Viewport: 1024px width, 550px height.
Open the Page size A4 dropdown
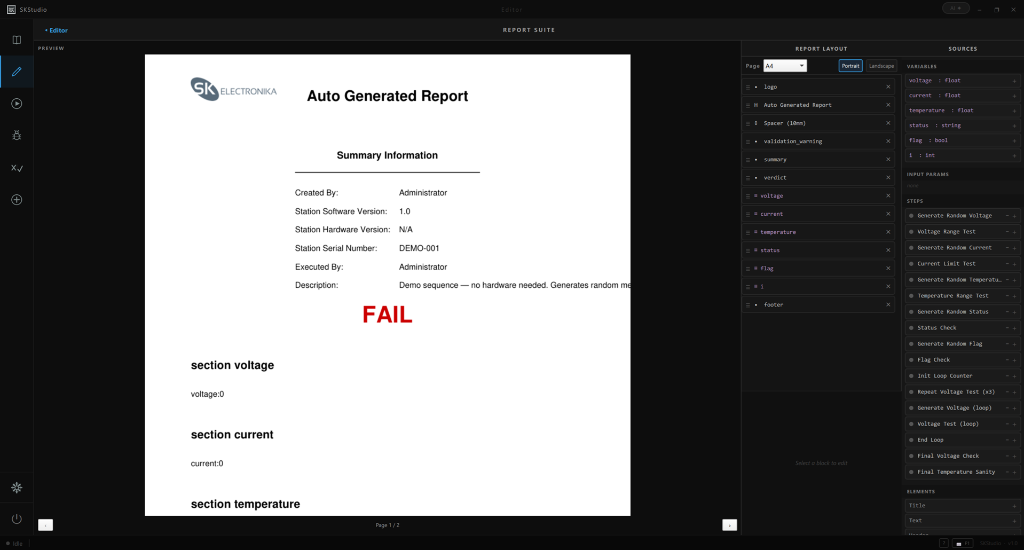pyautogui.click(x=785, y=66)
